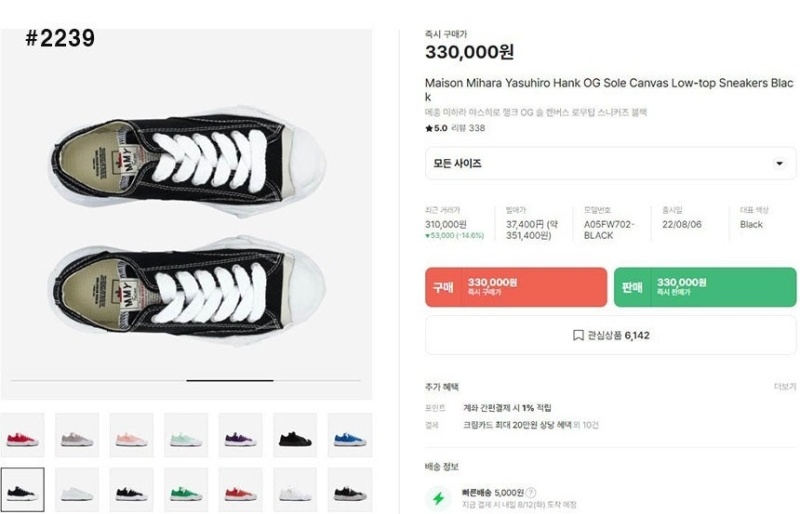Select the green sneaker thumbnail in bottom row
Viewport: 800px width, 514px height.
(x=186, y=490)
